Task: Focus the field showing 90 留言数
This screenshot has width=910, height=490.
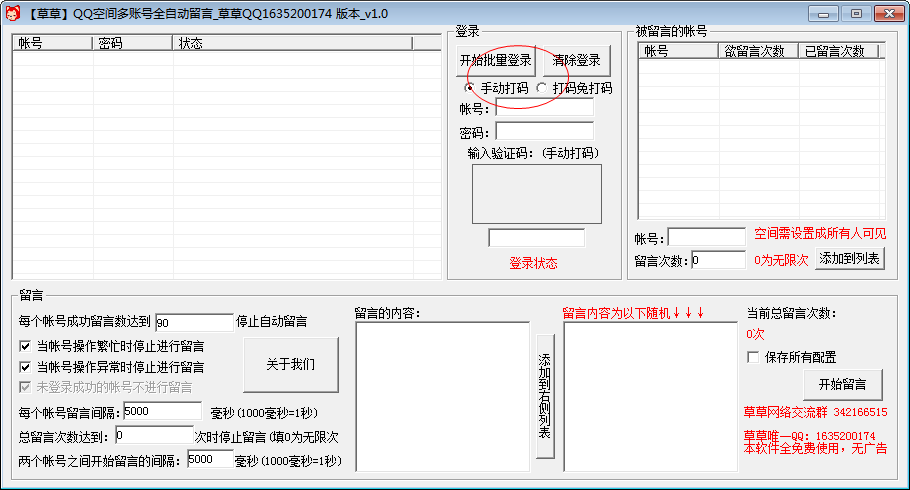Action: [194, 323]
